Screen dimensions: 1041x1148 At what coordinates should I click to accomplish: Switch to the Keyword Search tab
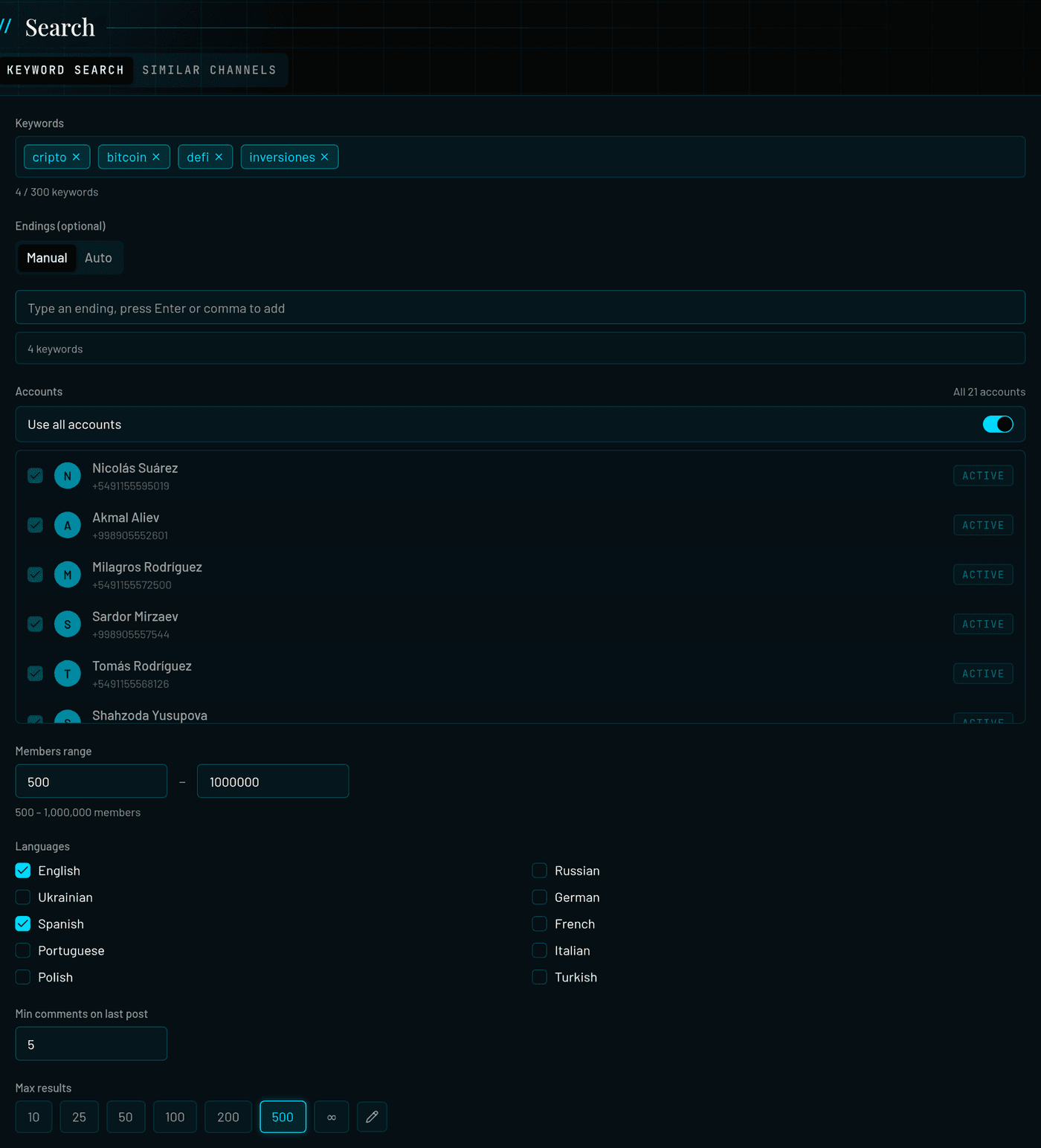[x=65, y=70]
